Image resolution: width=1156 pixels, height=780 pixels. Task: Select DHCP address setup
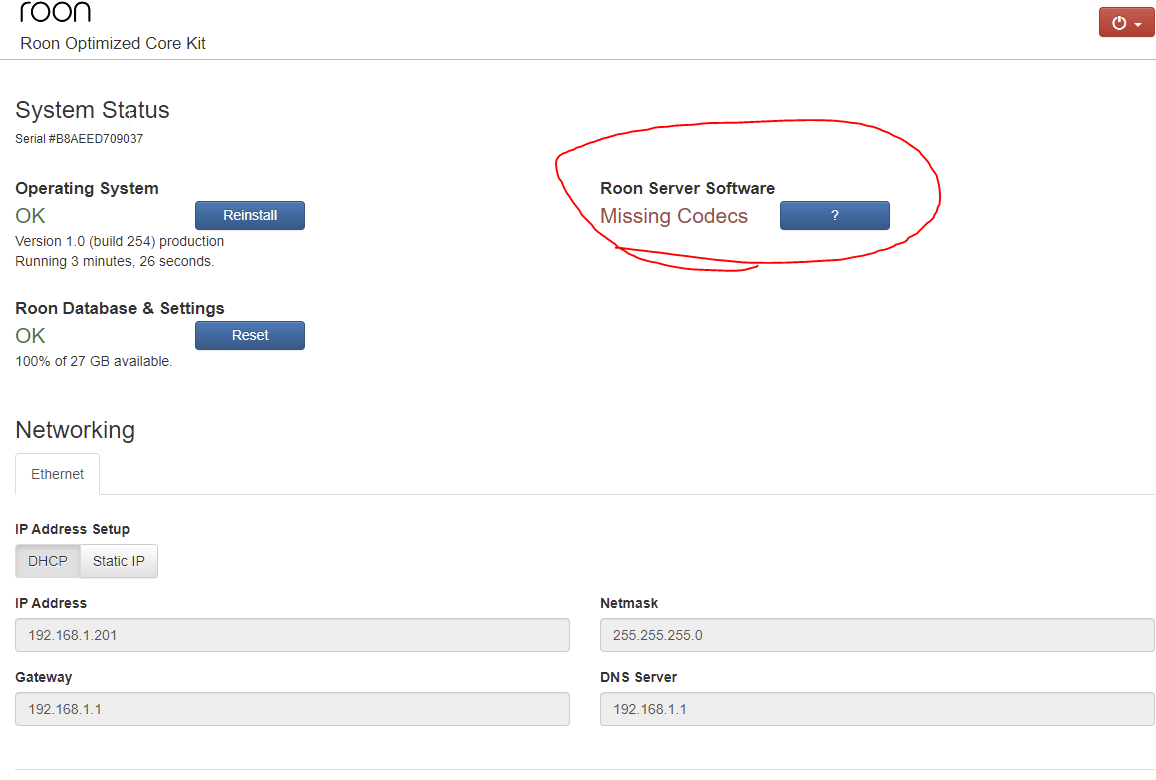coord(48,561)
